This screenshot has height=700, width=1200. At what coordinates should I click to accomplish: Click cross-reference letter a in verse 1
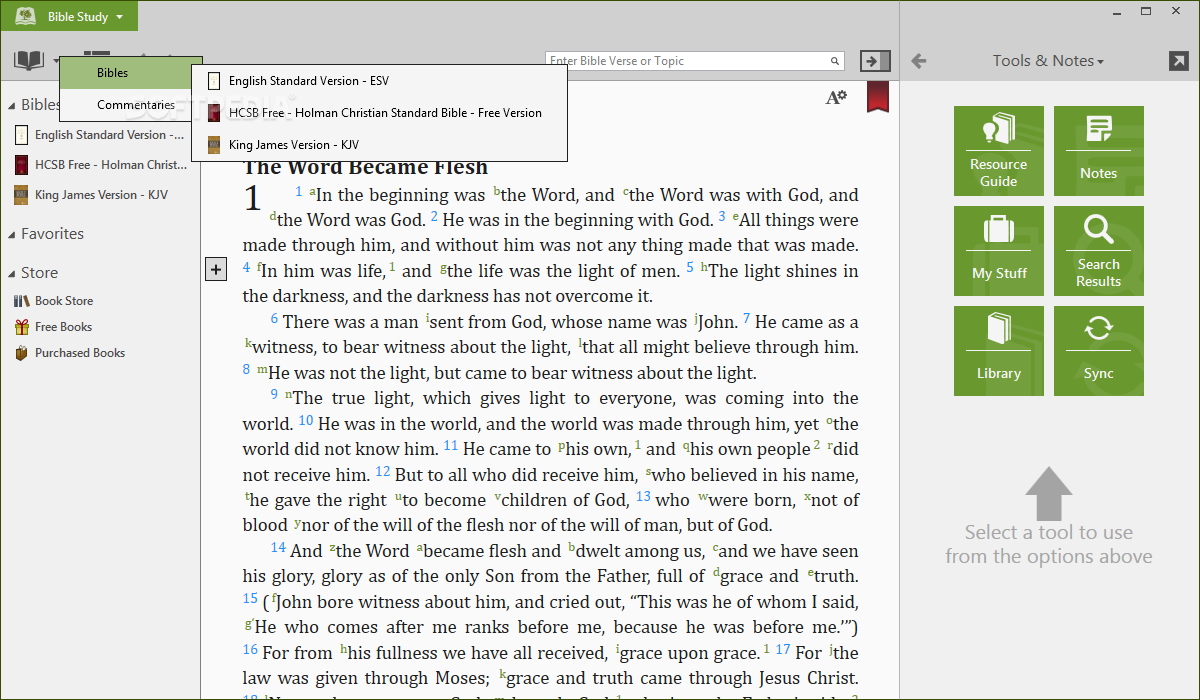point(313,191)
